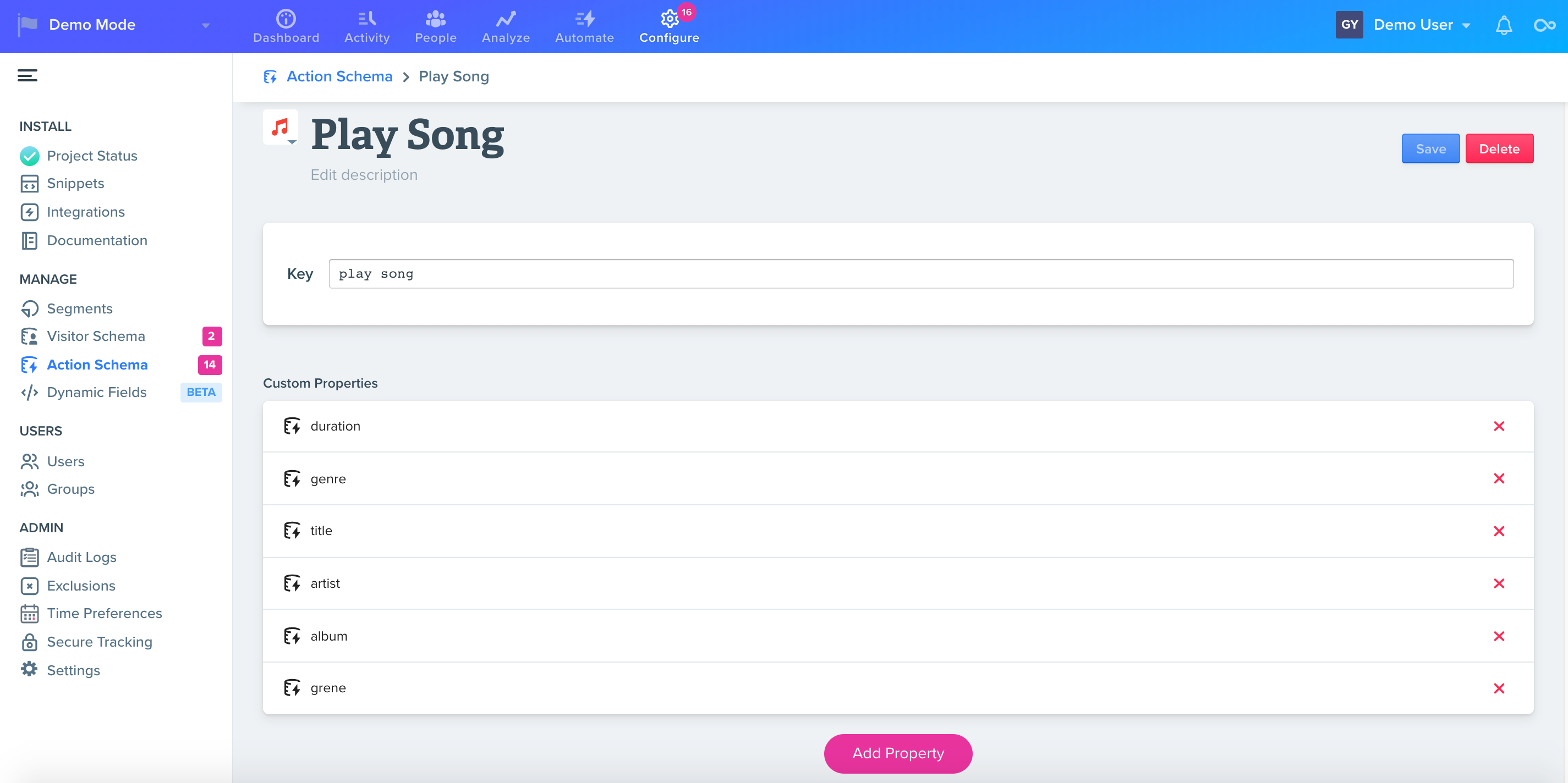Click the notification bell icon
Screen dimensions: 1568x783
[x=1504, y=25]
